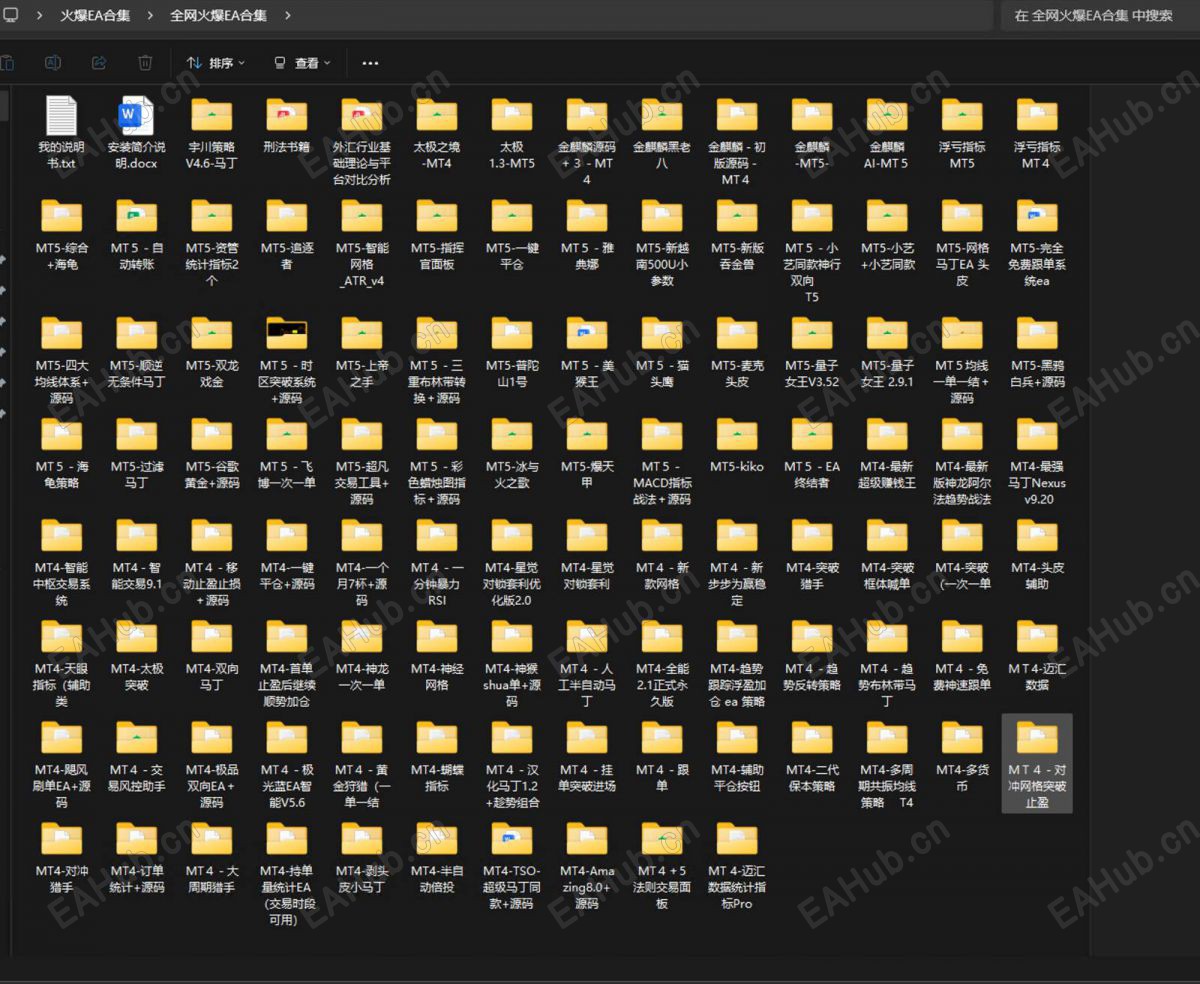
Task: Select the MT4-对冲猎手 folder
Action: click(x=61, y=857)
